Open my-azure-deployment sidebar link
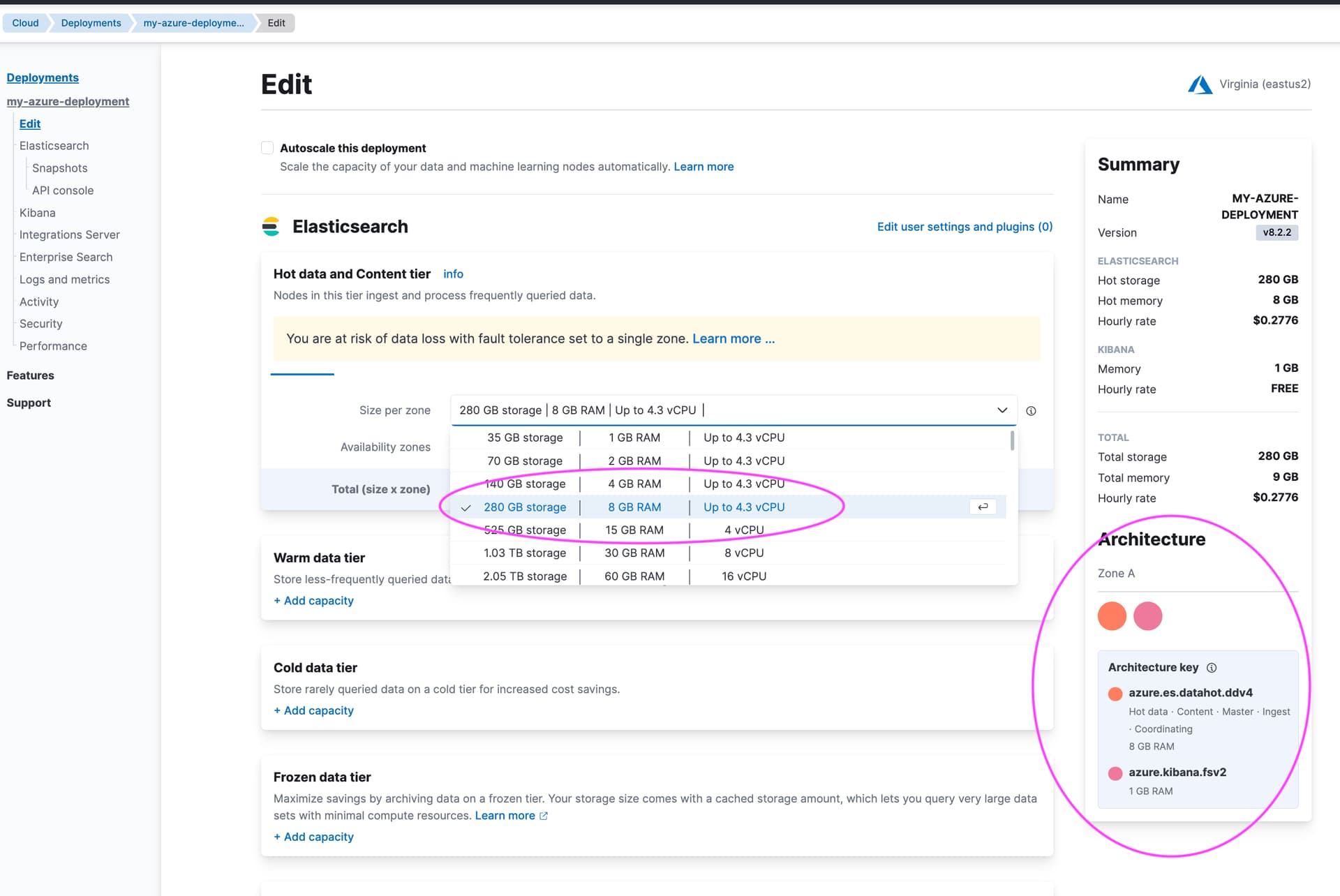Screen dimensions: 1340x896 coord(68,101)
